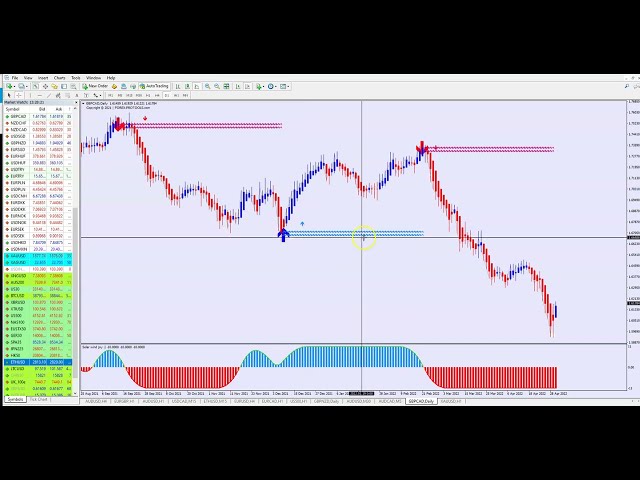This screenshot has width=640, height=480.
Task: Toggle the AutoTrading button
Action: [155, 86]
